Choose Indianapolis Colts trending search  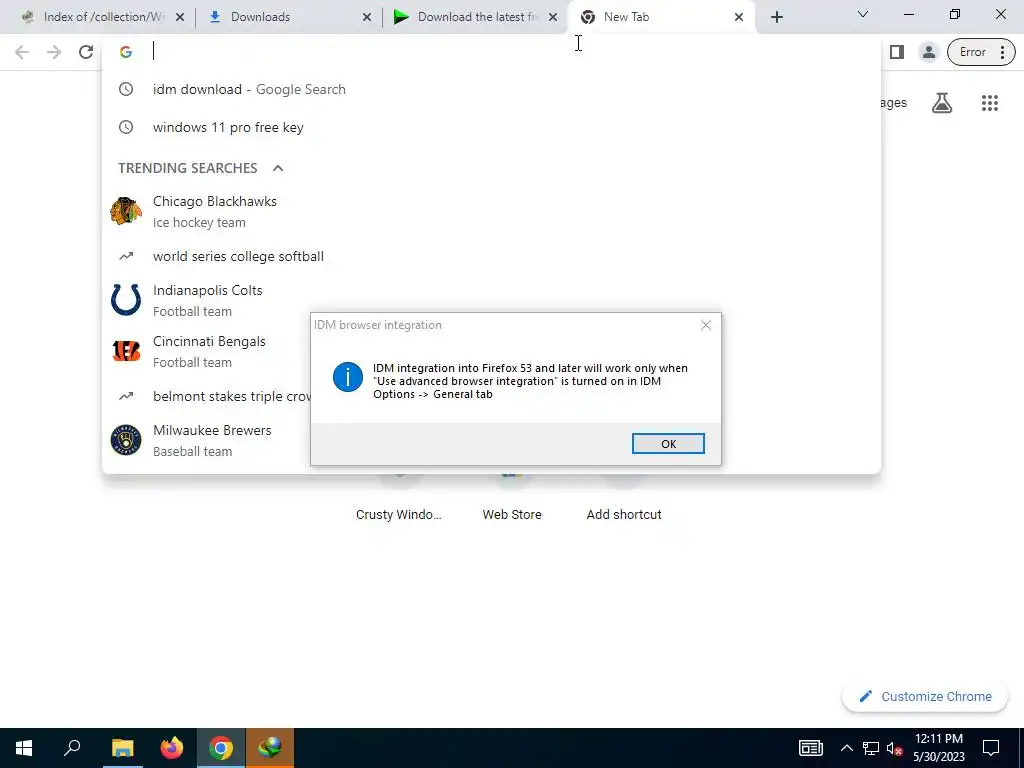pyautogui.click(x=491, y=300)
